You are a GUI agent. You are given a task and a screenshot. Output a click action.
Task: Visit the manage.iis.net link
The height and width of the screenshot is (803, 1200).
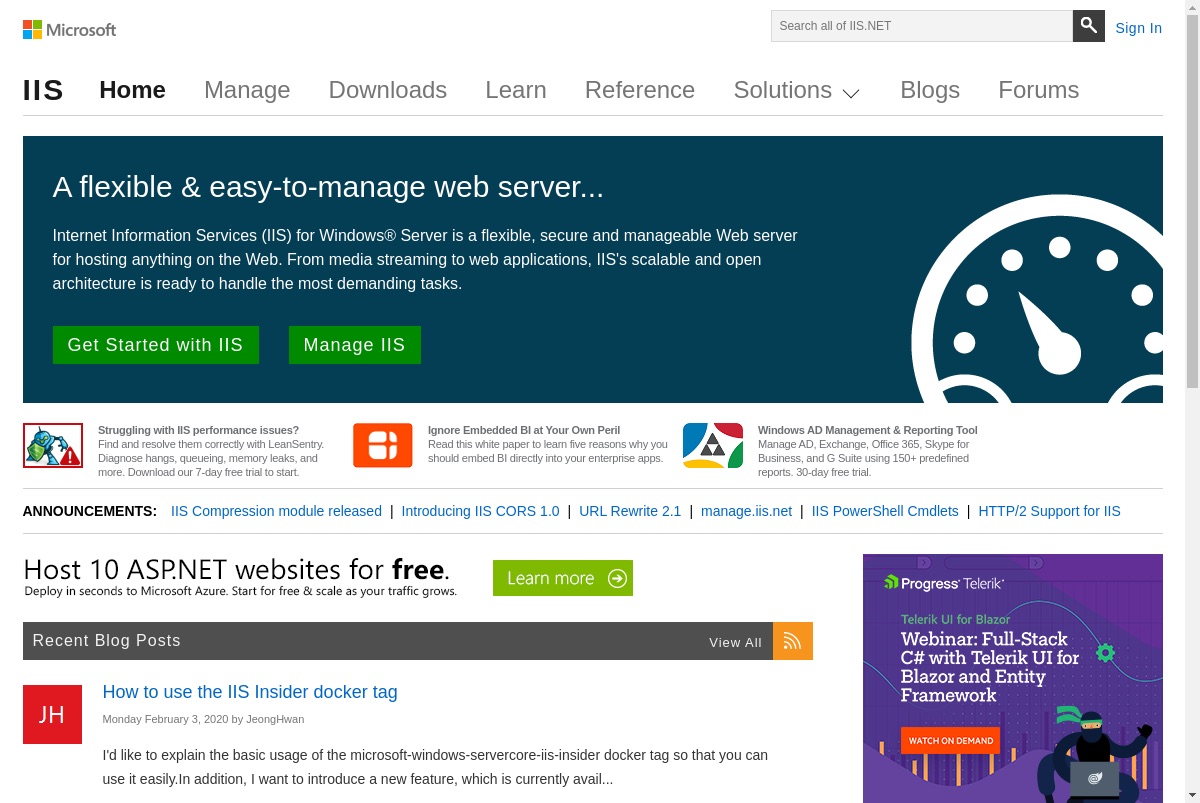(x=746, y=511)
